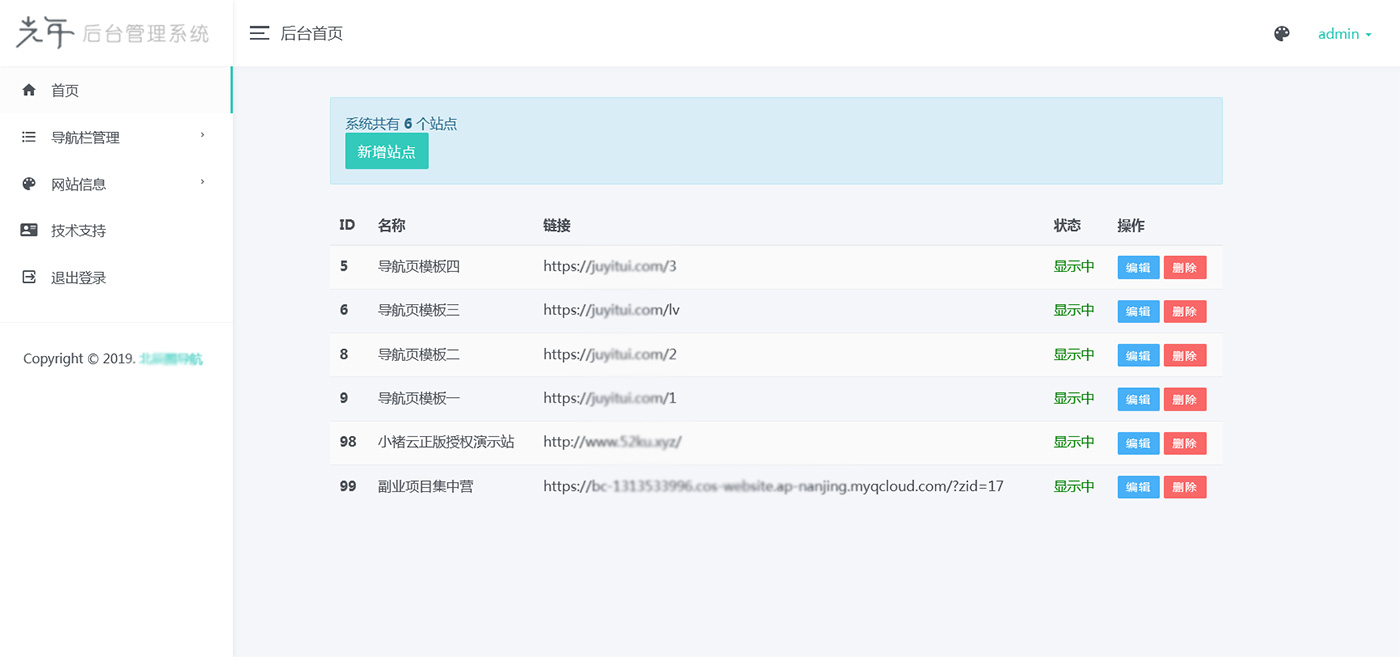Click 删除 for 副业项目集中营
Image resolution: width=1400 pixels, height=657 pixels.
(1184, 486)
